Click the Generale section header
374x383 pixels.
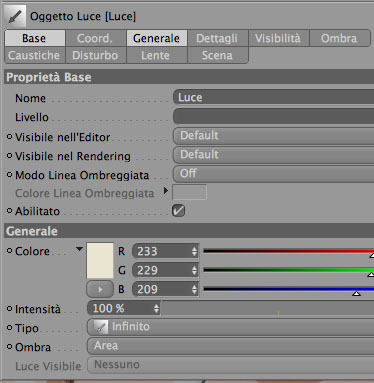pos(189,231)
